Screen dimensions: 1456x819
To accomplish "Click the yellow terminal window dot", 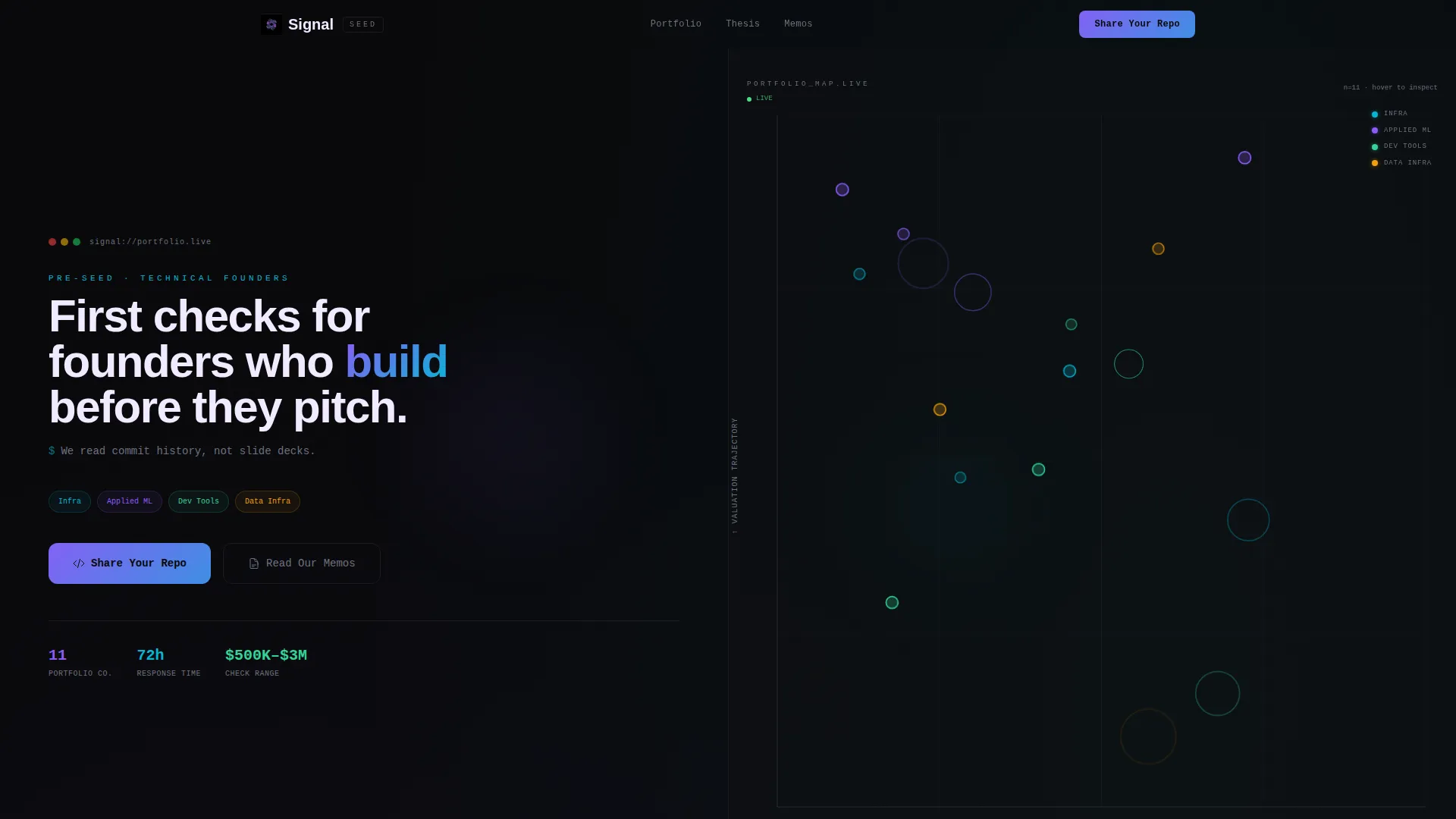I will point(64,242).
